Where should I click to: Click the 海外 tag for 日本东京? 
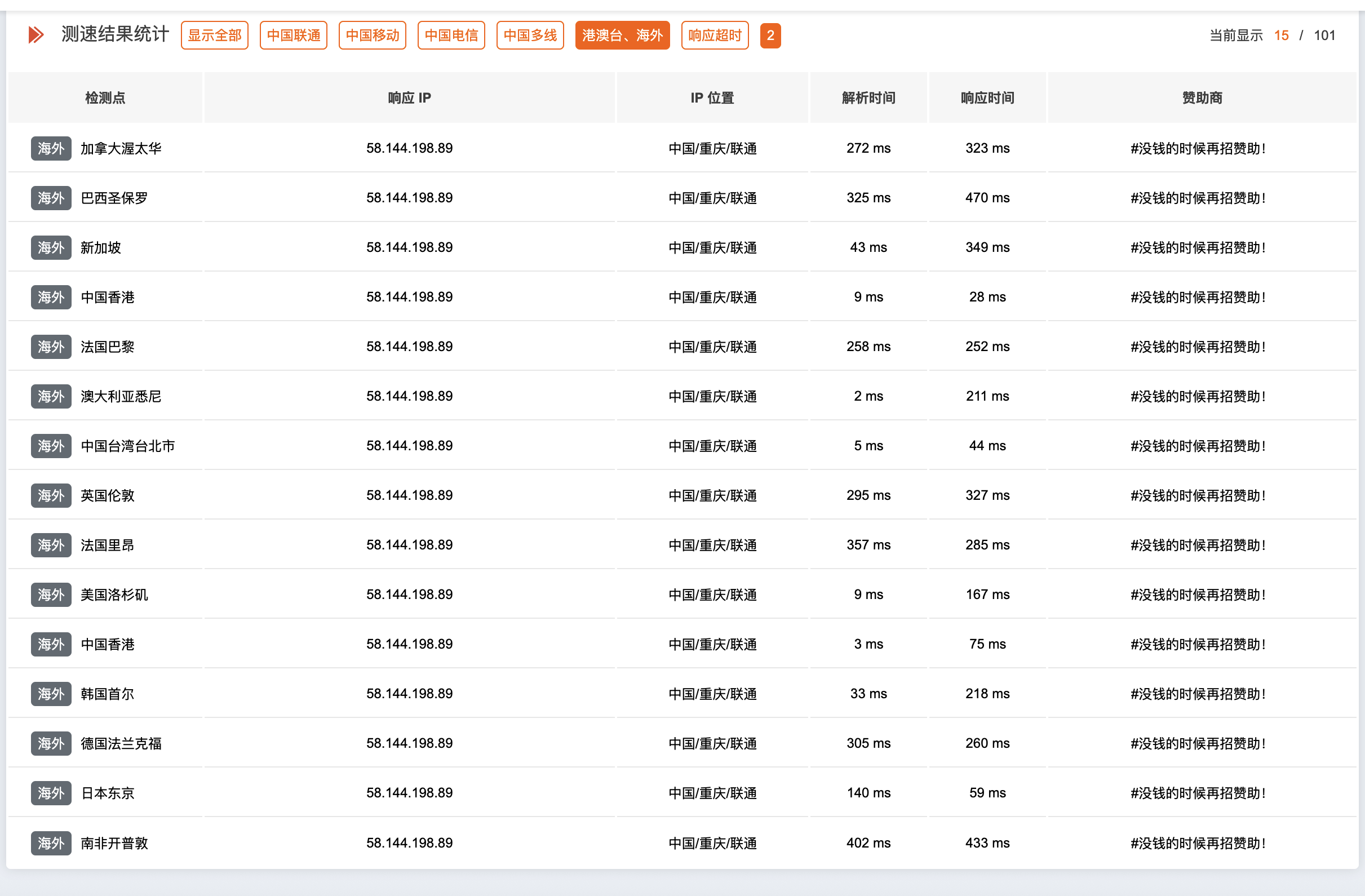(51, 793)
